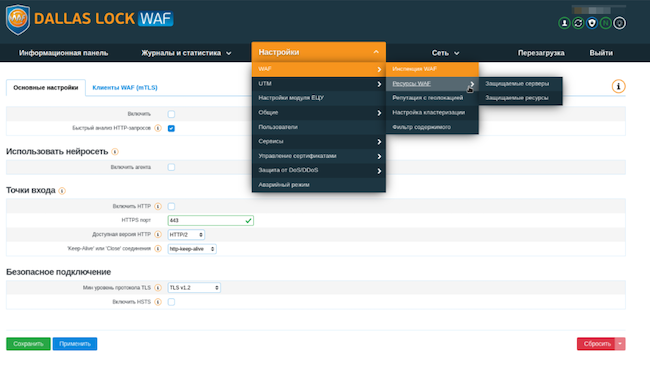
Task: Open the page help info icon at right
Action: click(x=618, y=87)
